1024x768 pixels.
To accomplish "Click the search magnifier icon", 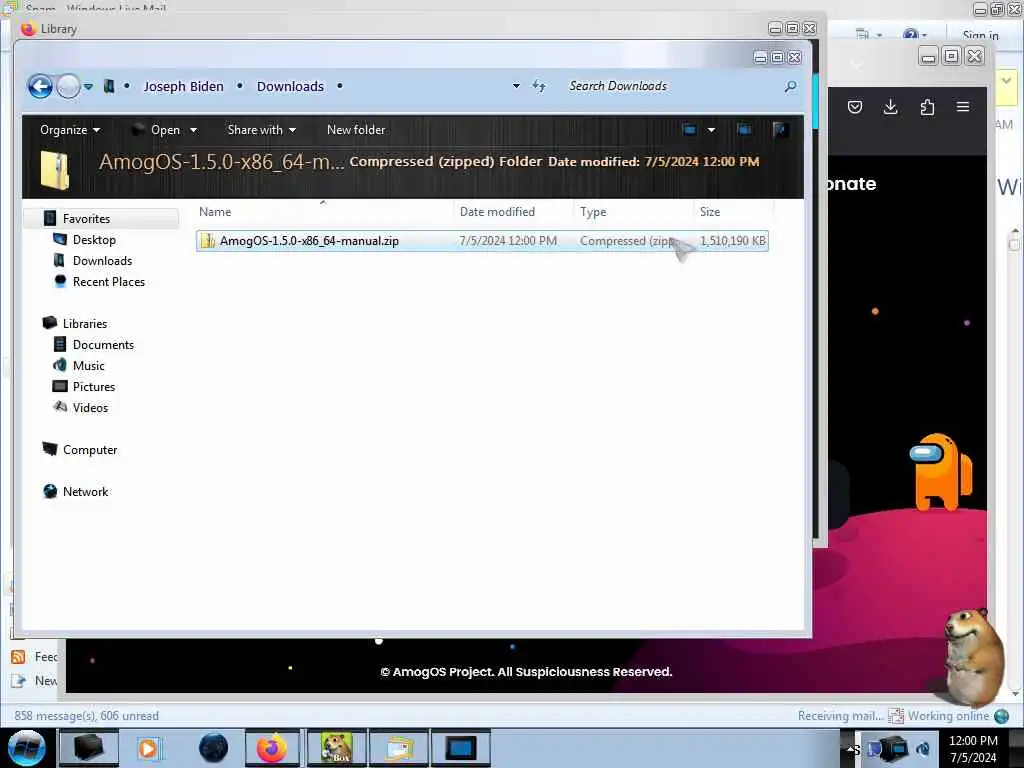I will pyautogui.click(x=790, y=86).
